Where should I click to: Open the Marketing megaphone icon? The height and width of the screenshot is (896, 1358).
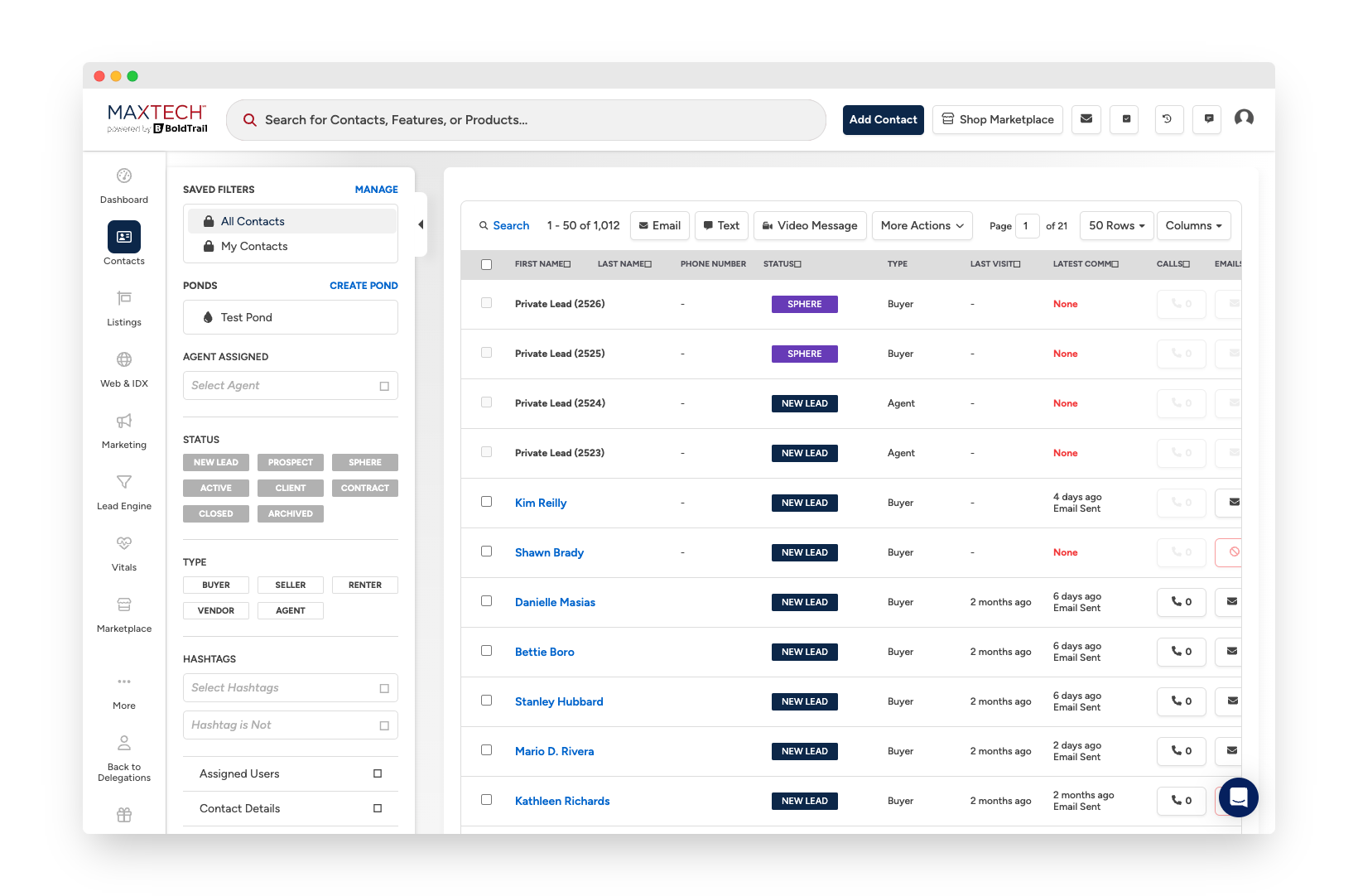124,422
